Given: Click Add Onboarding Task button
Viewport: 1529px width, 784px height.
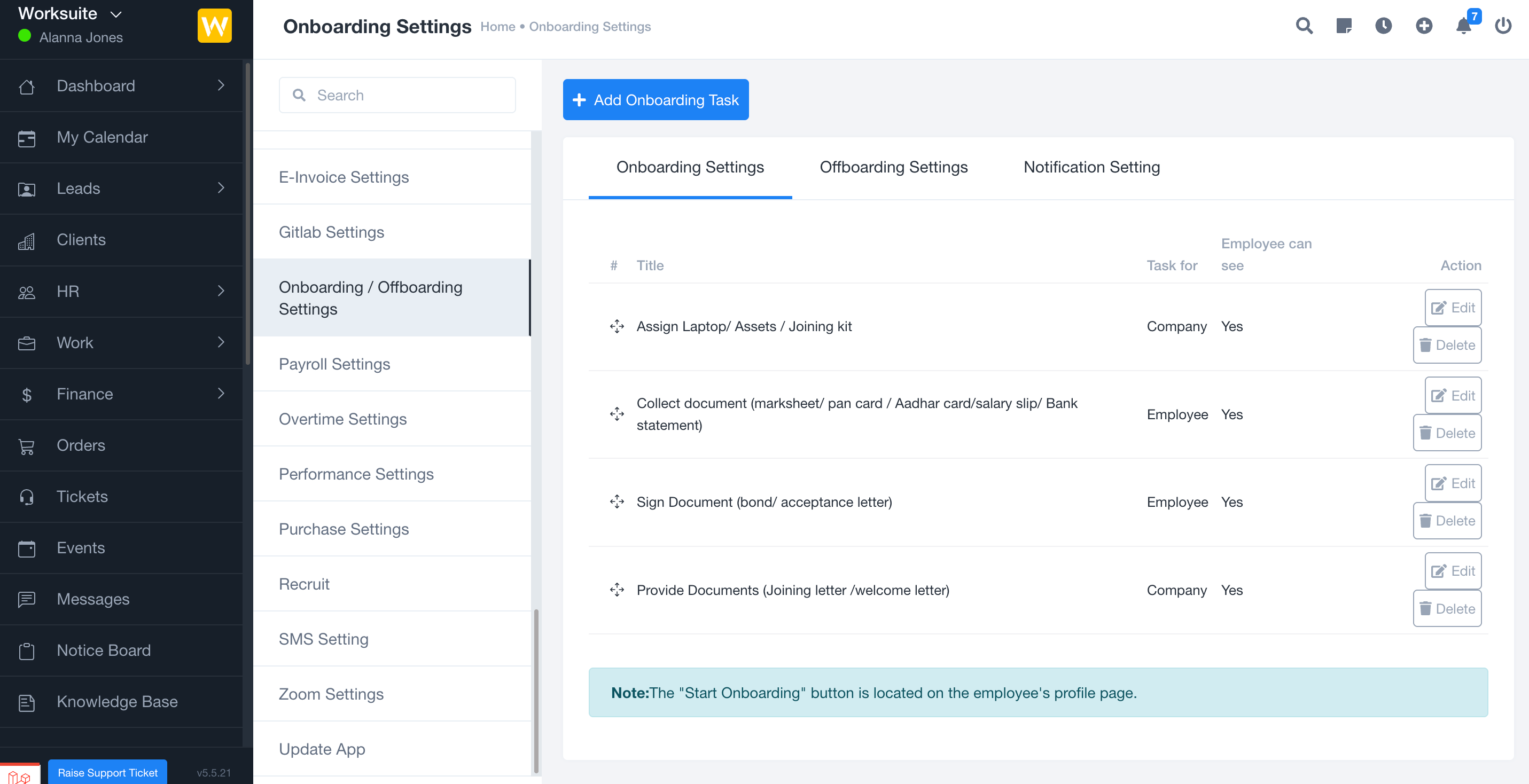Looking at the screenshot, I should pyautogui.click(x=656, y=100).
